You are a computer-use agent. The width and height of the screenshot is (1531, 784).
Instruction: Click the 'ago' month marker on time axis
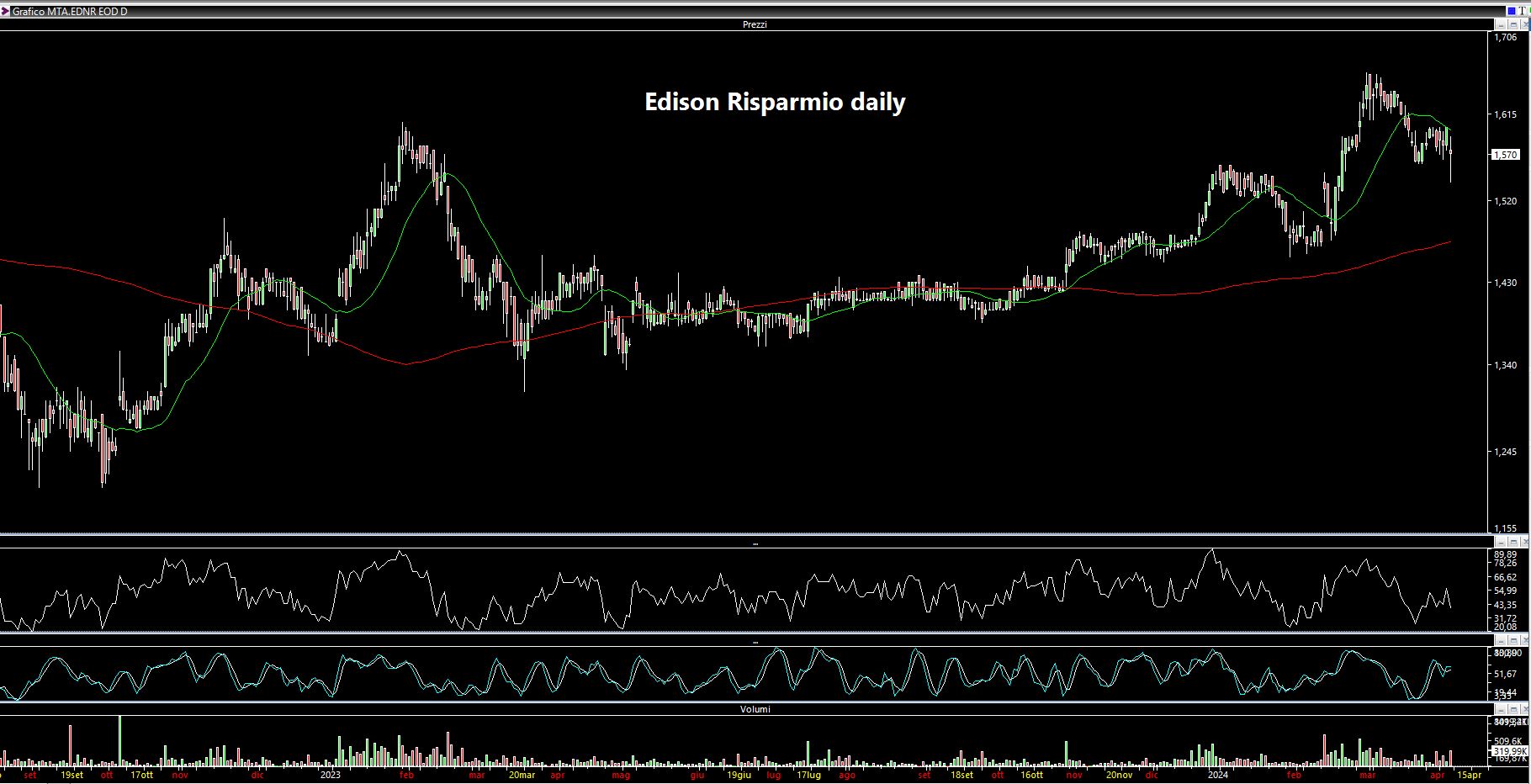pos(847,775)
